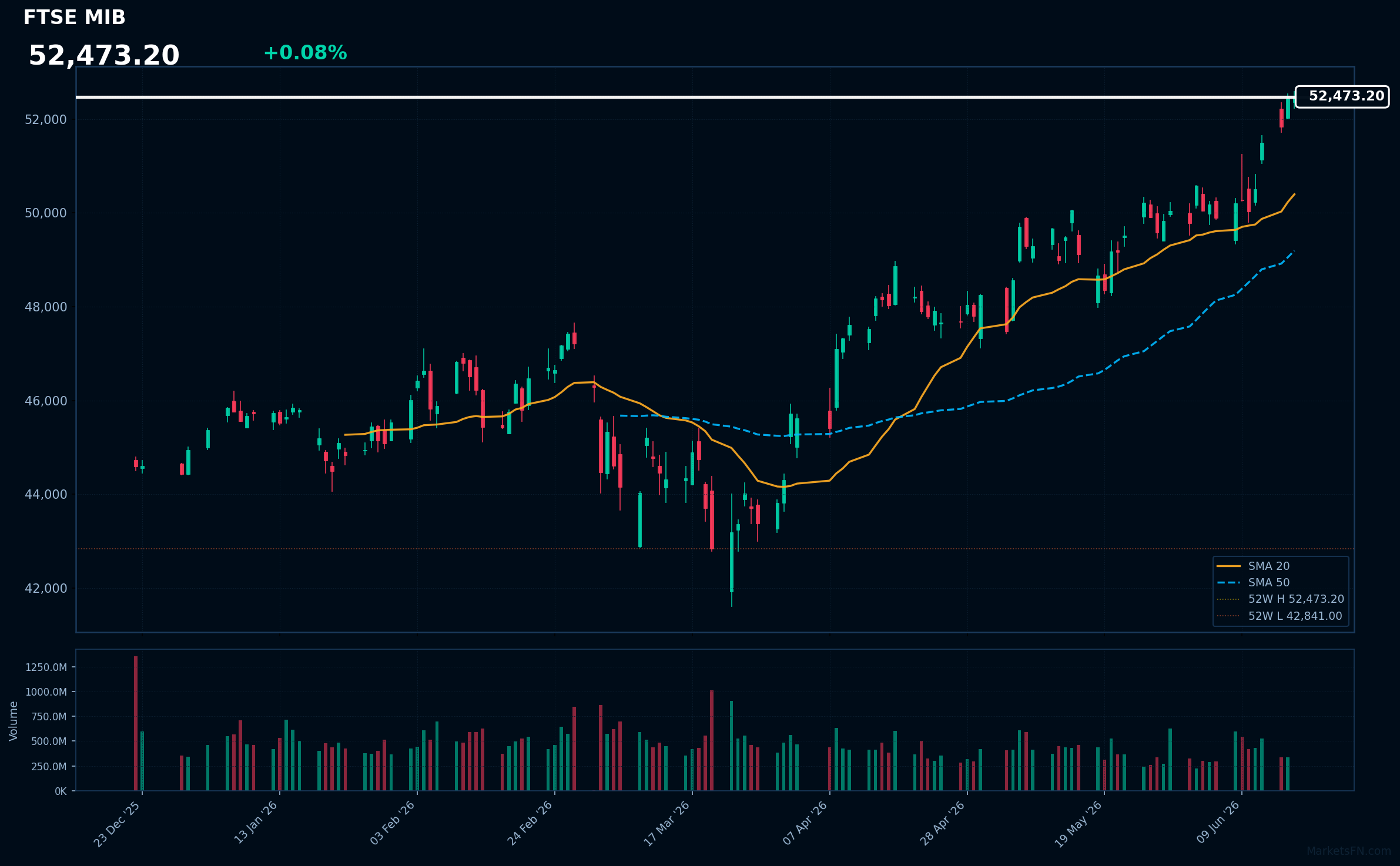The image size is (1400, 866).
Task: Click the 750.0M volume axis label
Action: tap(49, 717)
